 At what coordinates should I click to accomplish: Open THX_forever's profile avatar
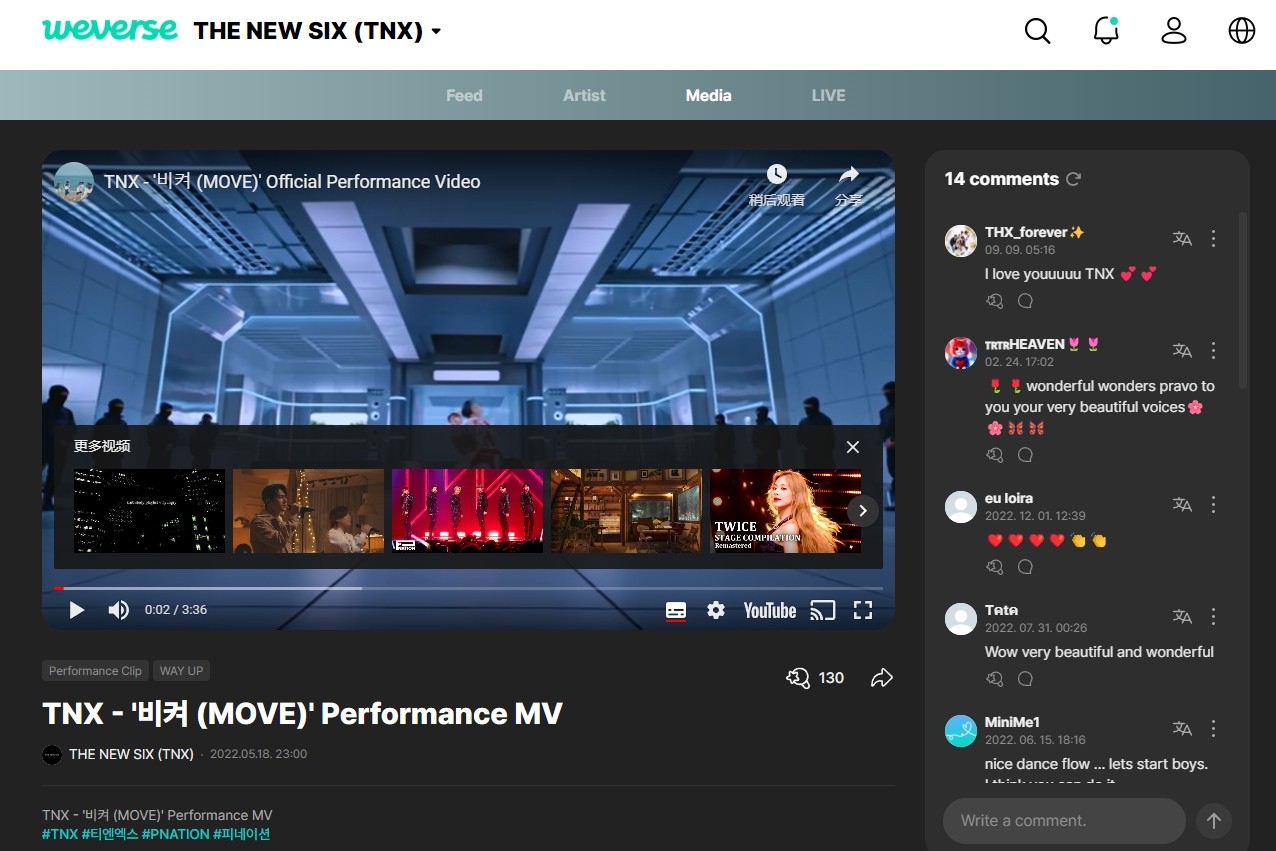click(961, 241)
